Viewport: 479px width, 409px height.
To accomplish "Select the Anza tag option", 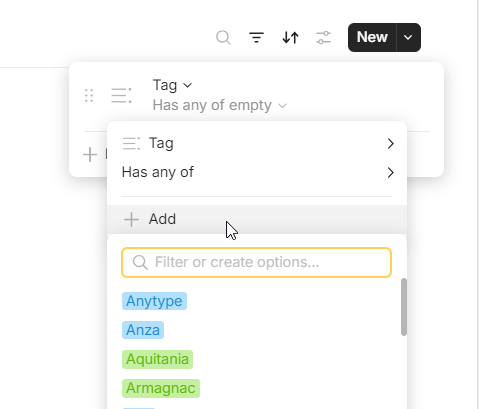I will pos(143,330).
